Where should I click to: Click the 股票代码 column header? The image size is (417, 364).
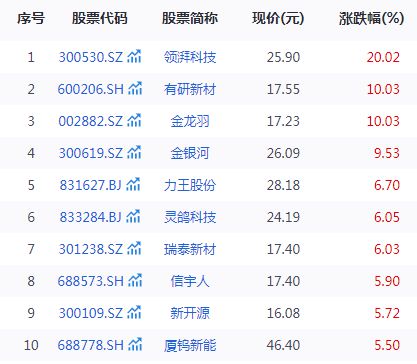[100, 18]
